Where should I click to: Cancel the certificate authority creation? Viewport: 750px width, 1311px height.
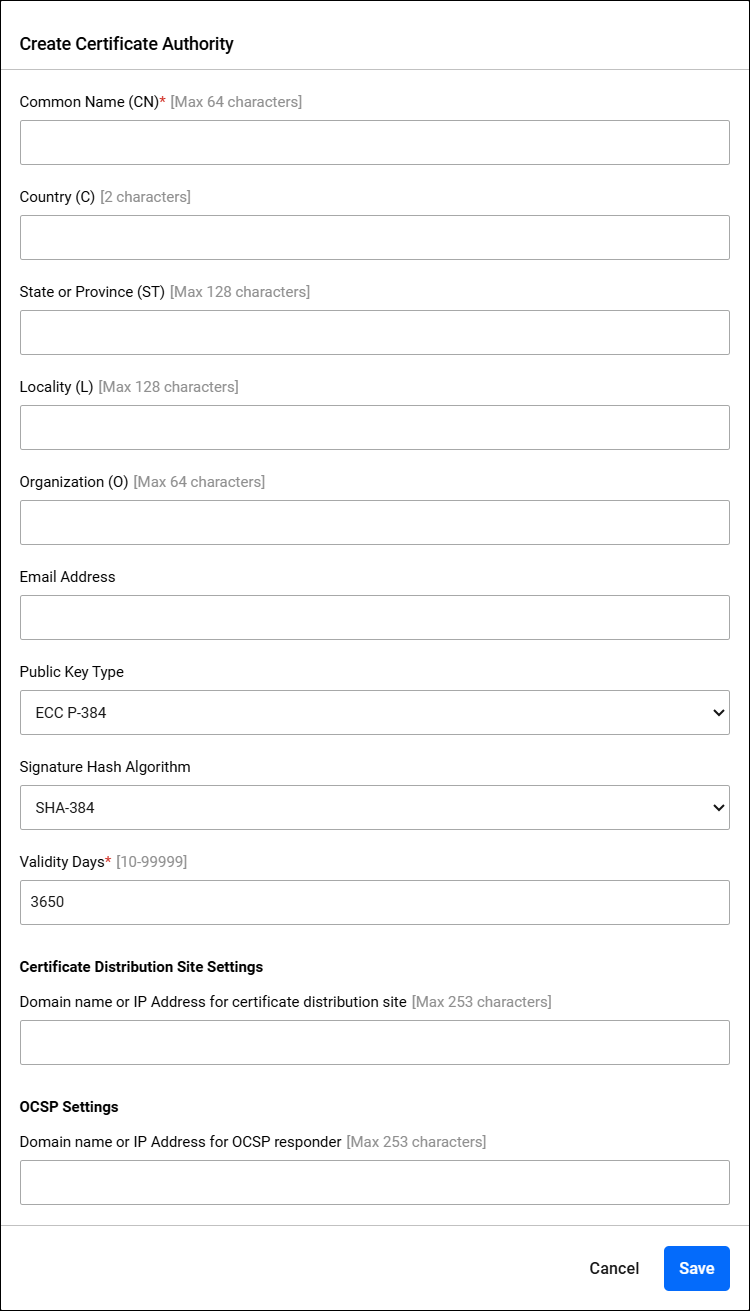(614, 1268)
